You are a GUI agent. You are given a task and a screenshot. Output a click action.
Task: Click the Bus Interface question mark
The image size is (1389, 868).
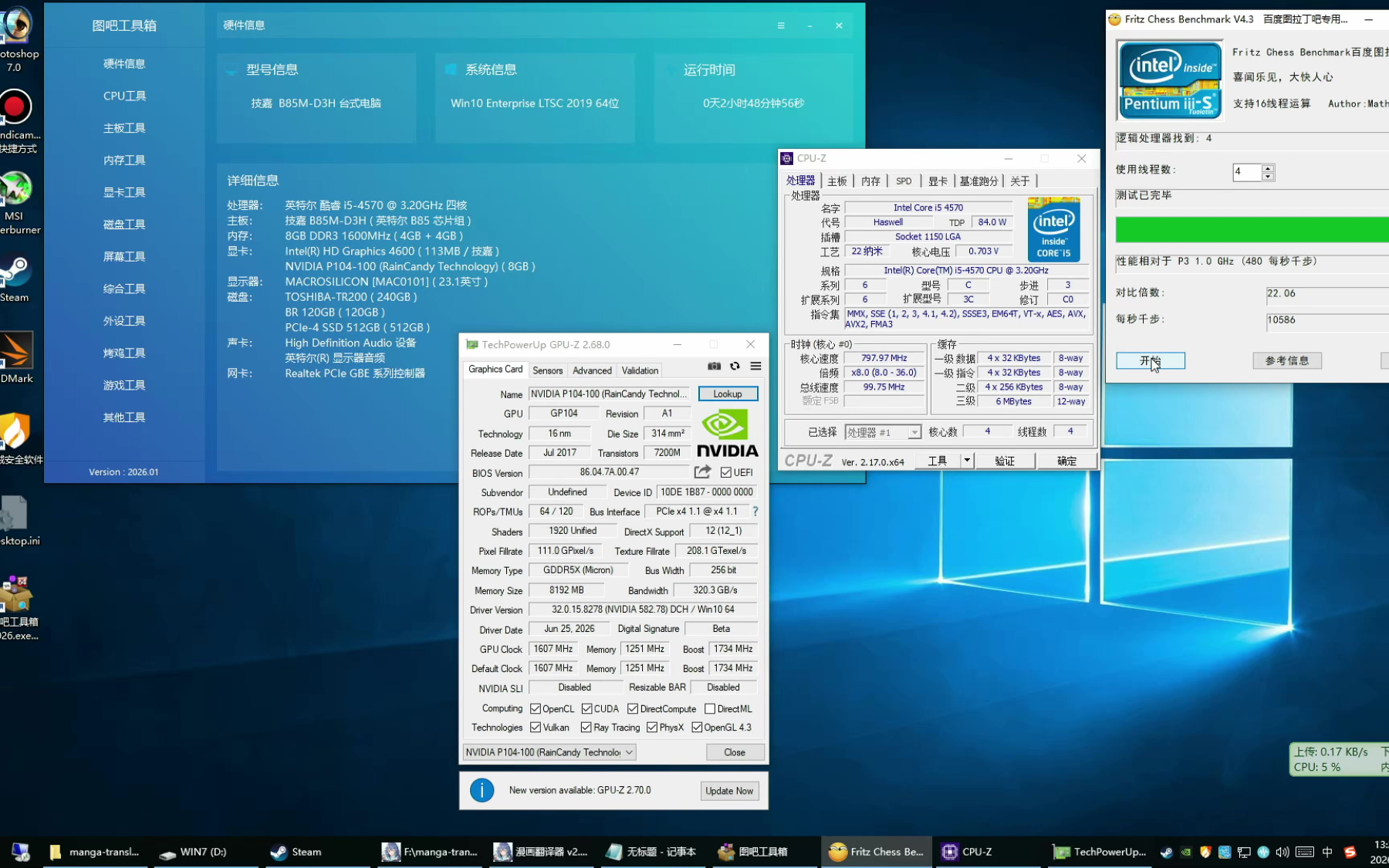(x=755, y=512)
